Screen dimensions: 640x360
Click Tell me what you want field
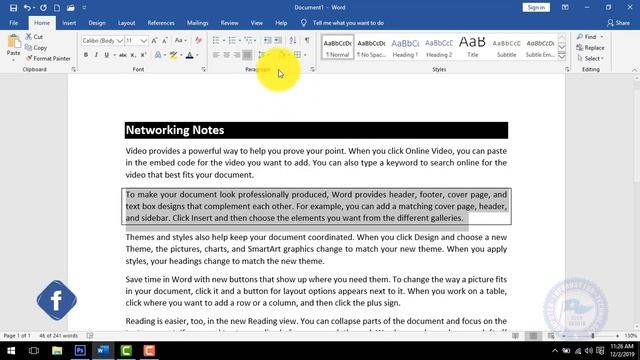[348, 23]
